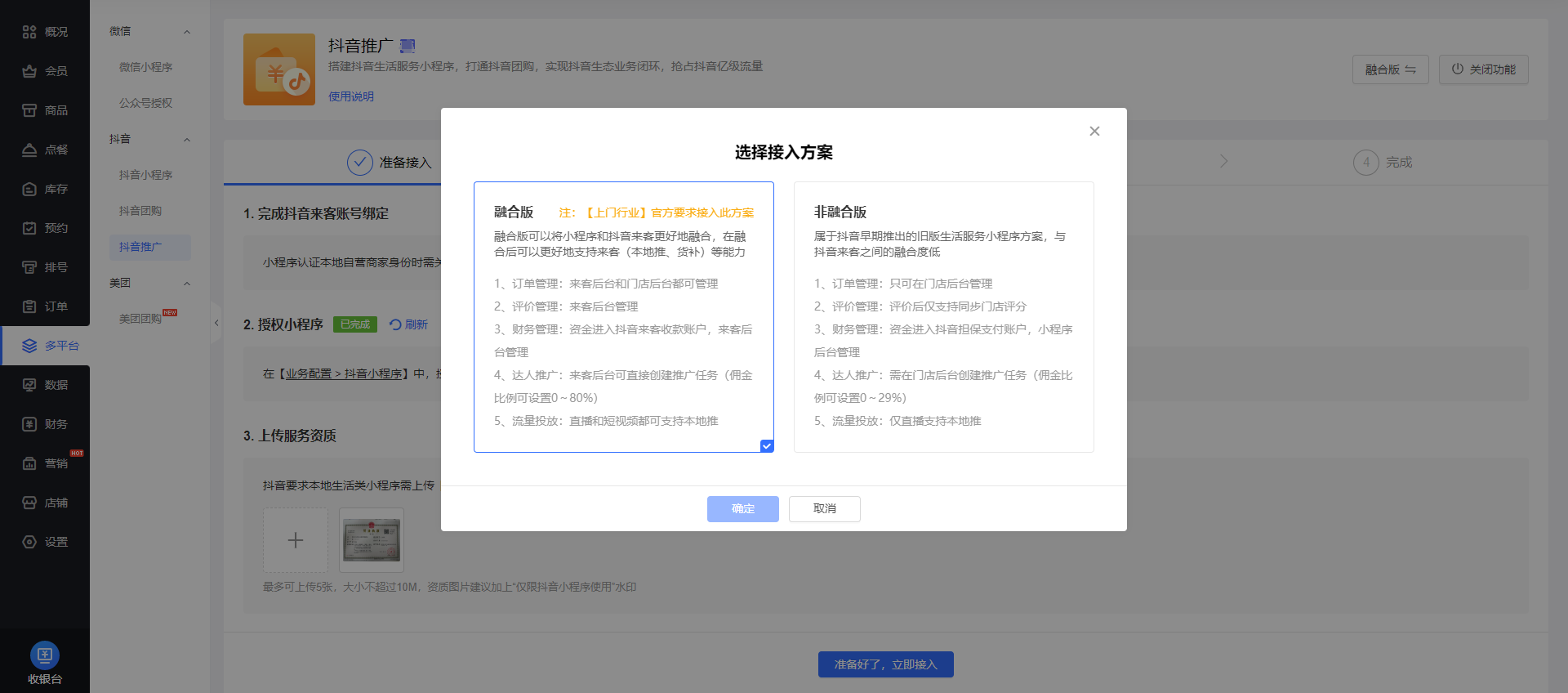Open the 点餐 ordering section
Viewport: 1568px width, 693px height.
pos(45,150)
